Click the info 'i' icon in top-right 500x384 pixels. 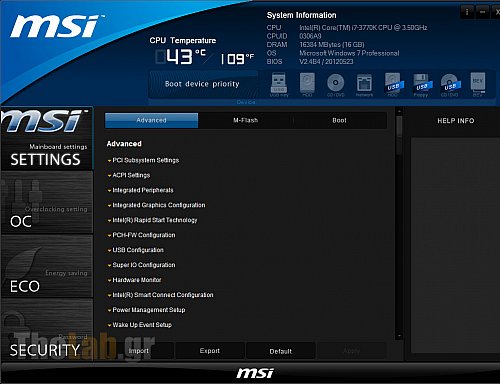467,12
